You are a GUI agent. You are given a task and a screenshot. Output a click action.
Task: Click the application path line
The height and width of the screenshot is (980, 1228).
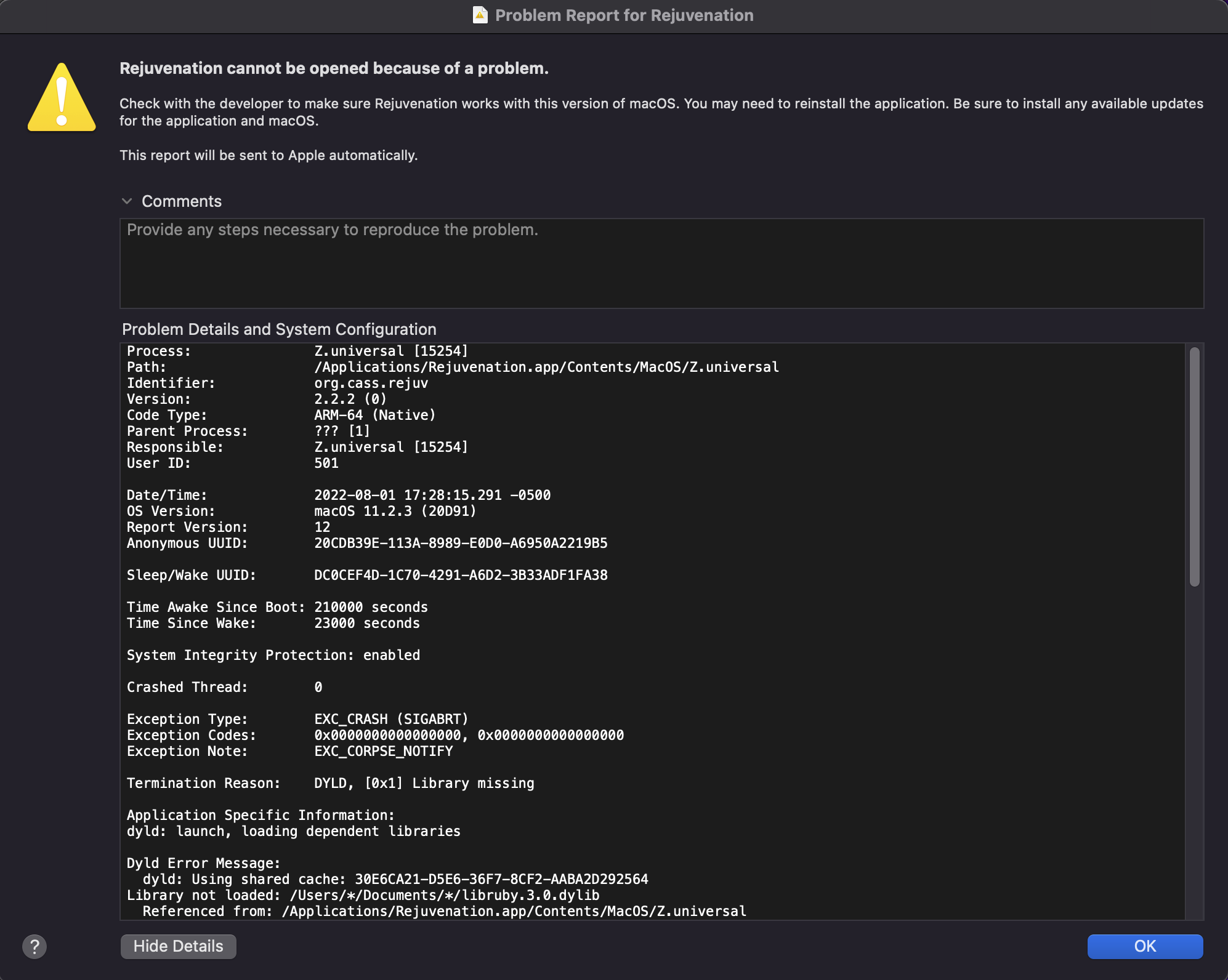453,367
